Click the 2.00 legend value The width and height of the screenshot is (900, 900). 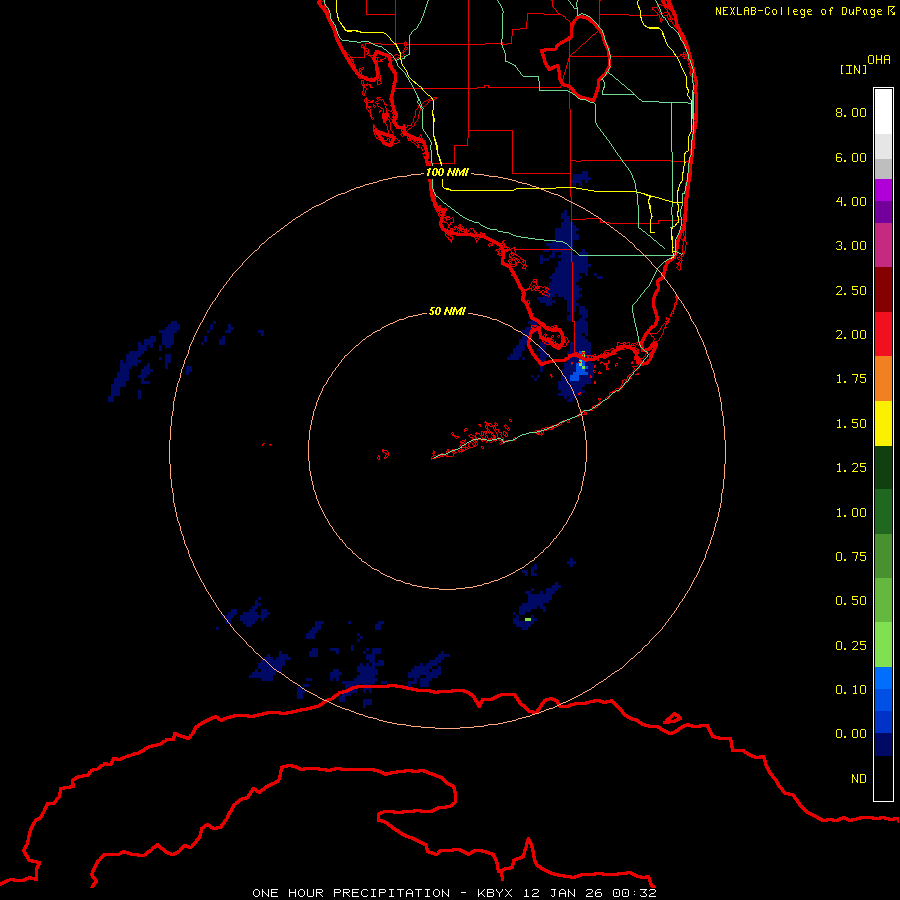(851, 335)
